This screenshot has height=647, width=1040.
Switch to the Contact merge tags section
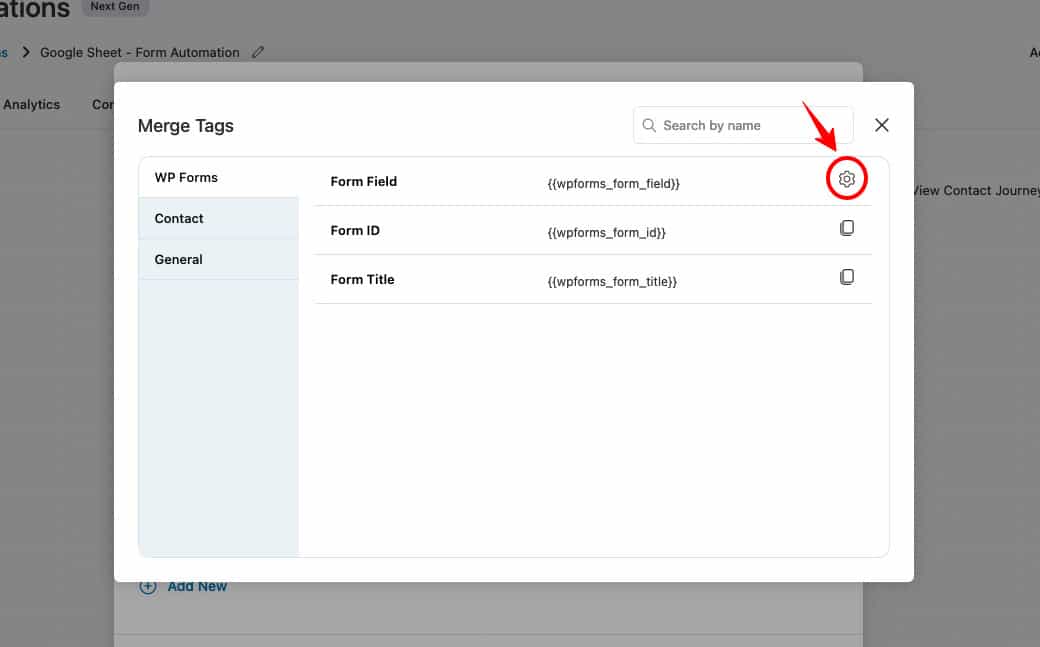pyautogui.click(x=178, y=218)
